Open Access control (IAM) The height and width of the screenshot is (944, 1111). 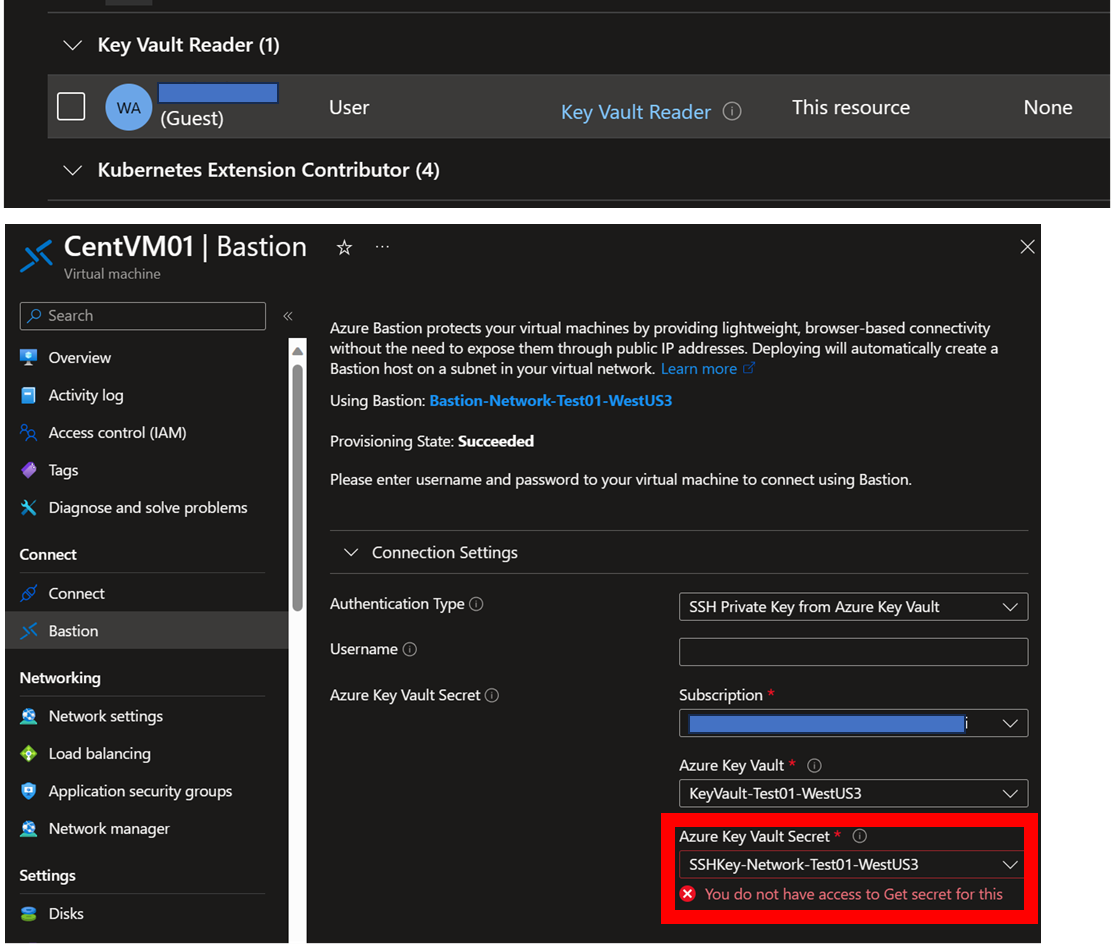pos(118,433)
